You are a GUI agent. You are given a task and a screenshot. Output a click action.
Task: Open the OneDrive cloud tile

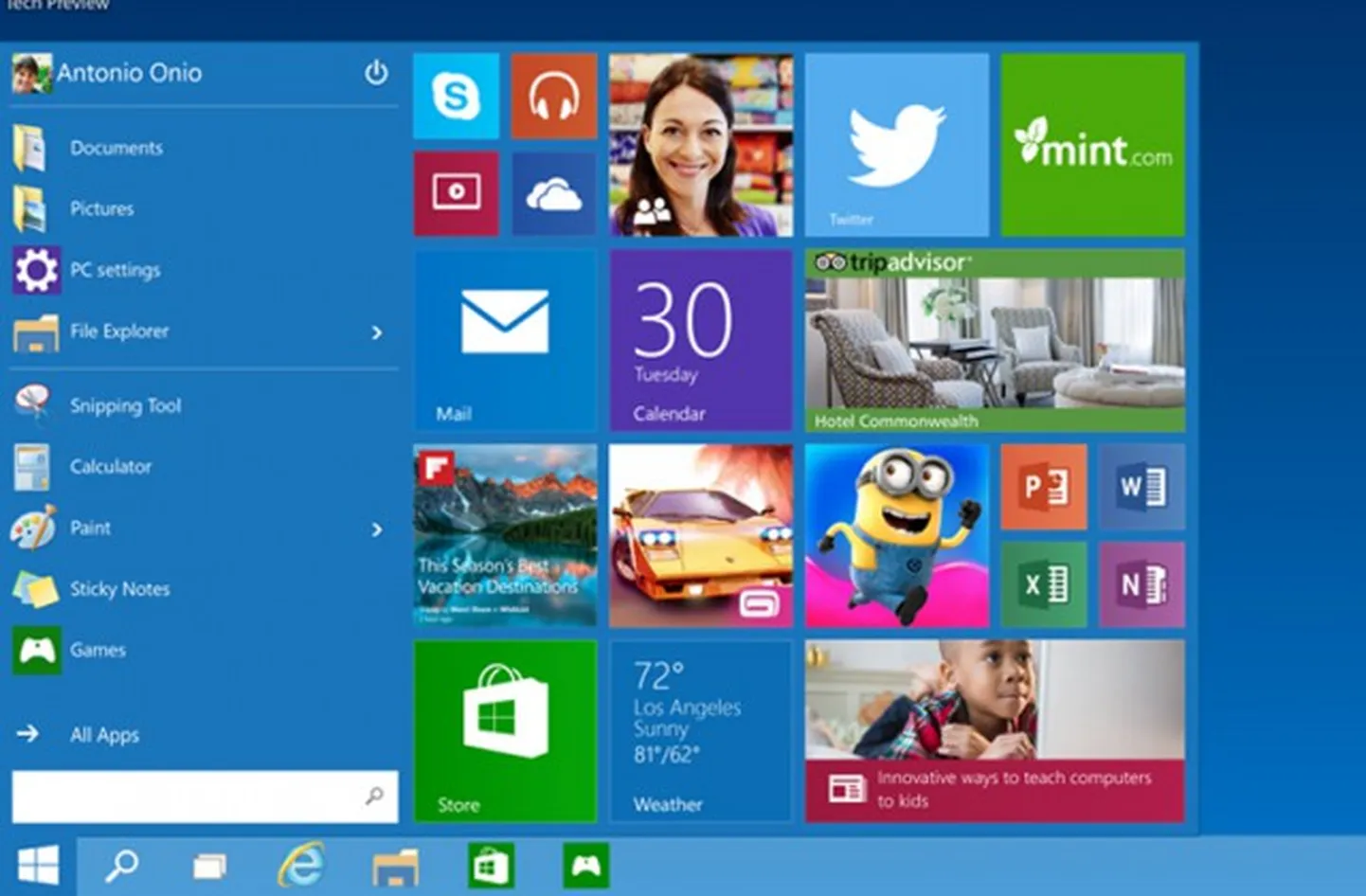pyautogui.click(x=554, y=193)
